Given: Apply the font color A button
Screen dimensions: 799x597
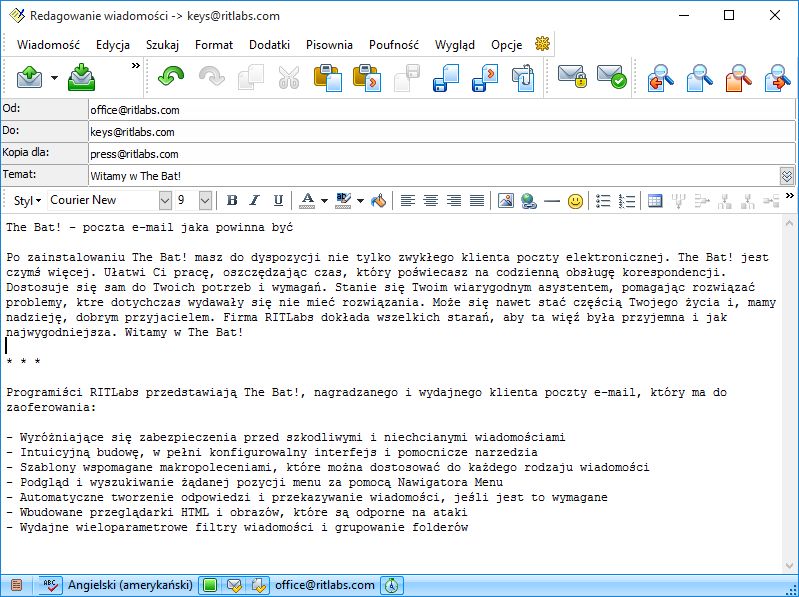Looking at the screenshot, I should [x=307, y=201].
